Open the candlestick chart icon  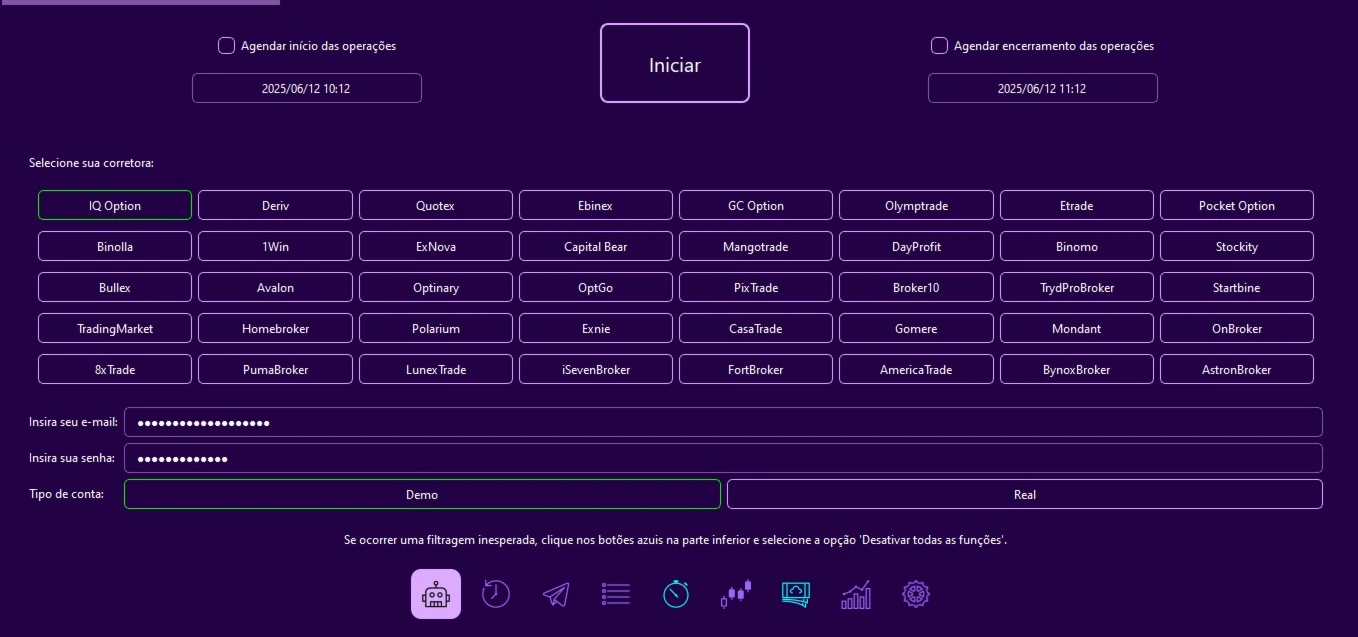point(736,594)
